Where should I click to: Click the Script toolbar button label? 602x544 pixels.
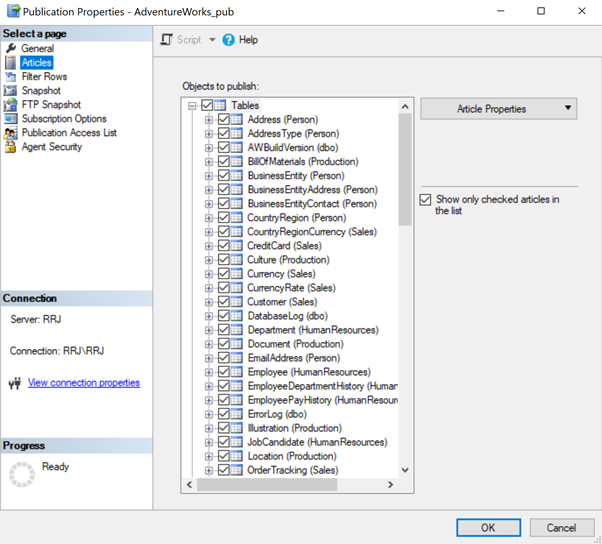point(189,40)
